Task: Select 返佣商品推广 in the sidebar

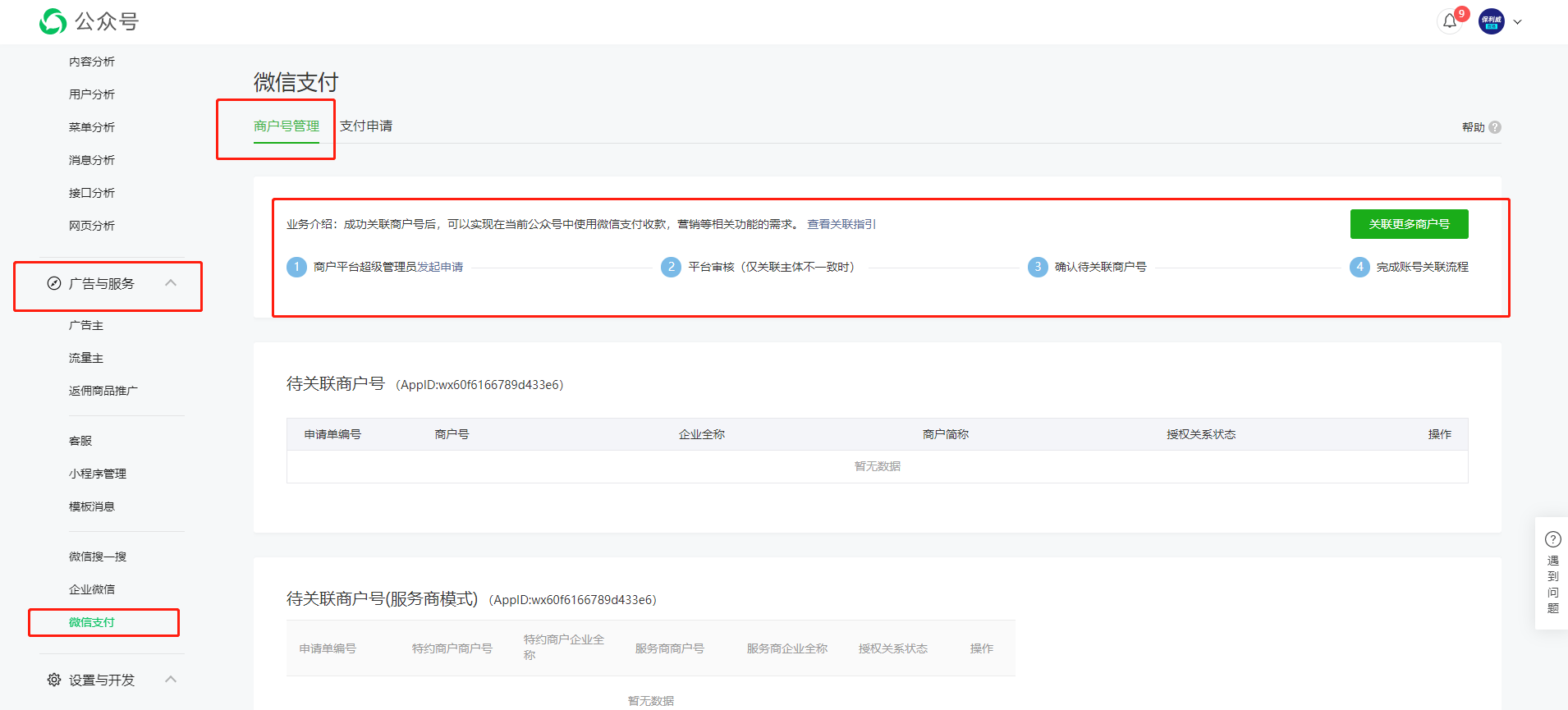Action: (x=103, y=391)
